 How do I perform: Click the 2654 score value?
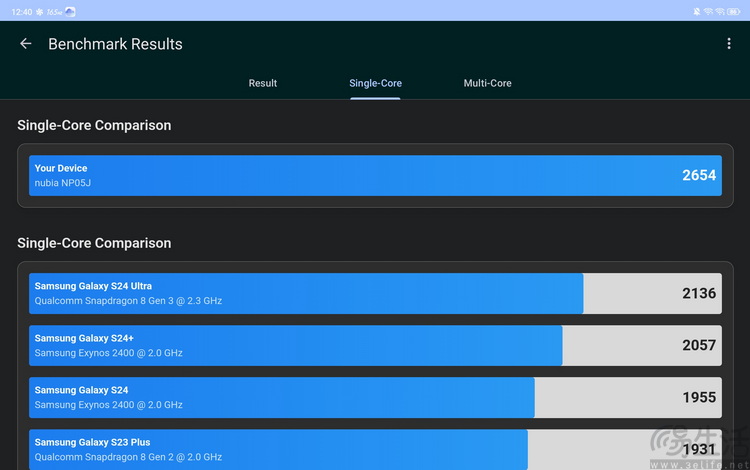point(699,175)
